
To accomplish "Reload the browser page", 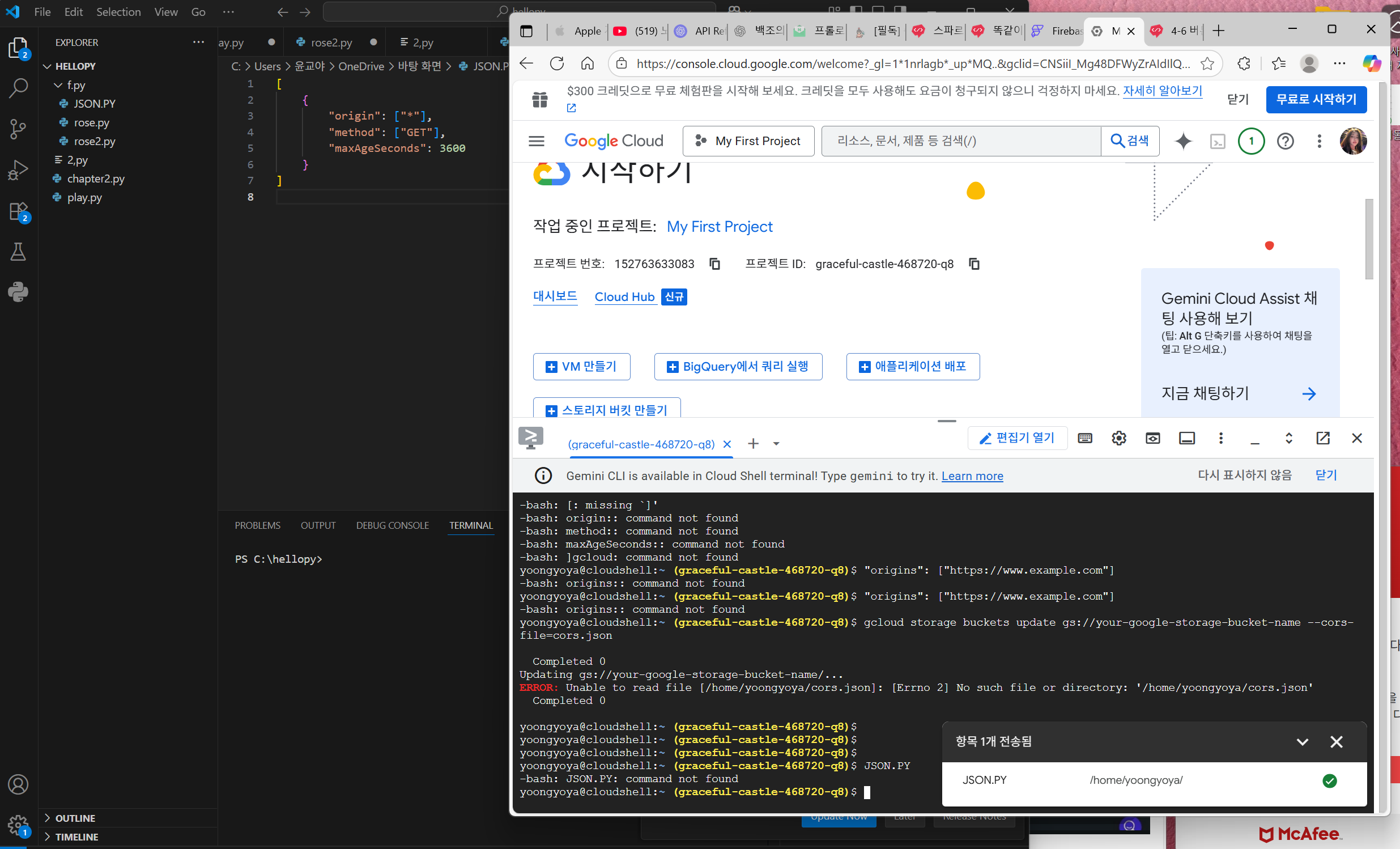I will coord(557,63).
